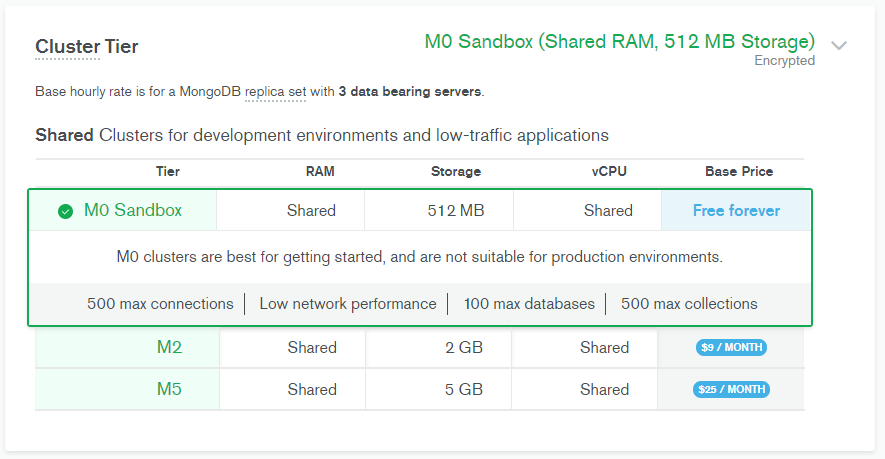Click the $9 / MONTH price badge
Image resolution: width=885 pixels, height=459 pixels.
click(731, 348)
